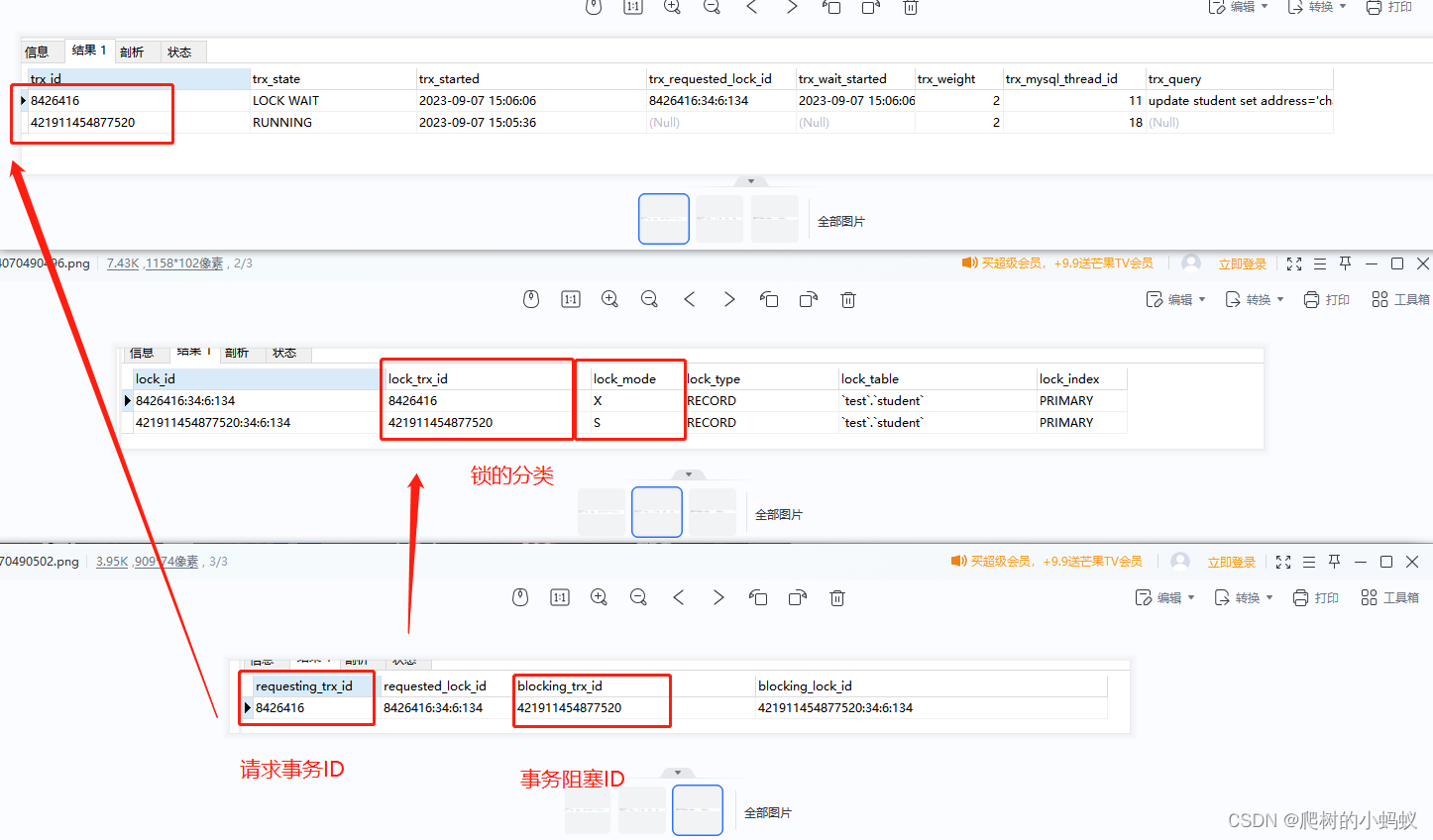1433x840 pixels.
Task: Open 买超级会员 promotion in 2/3 viewer
Action: (x=1057, y=262)
